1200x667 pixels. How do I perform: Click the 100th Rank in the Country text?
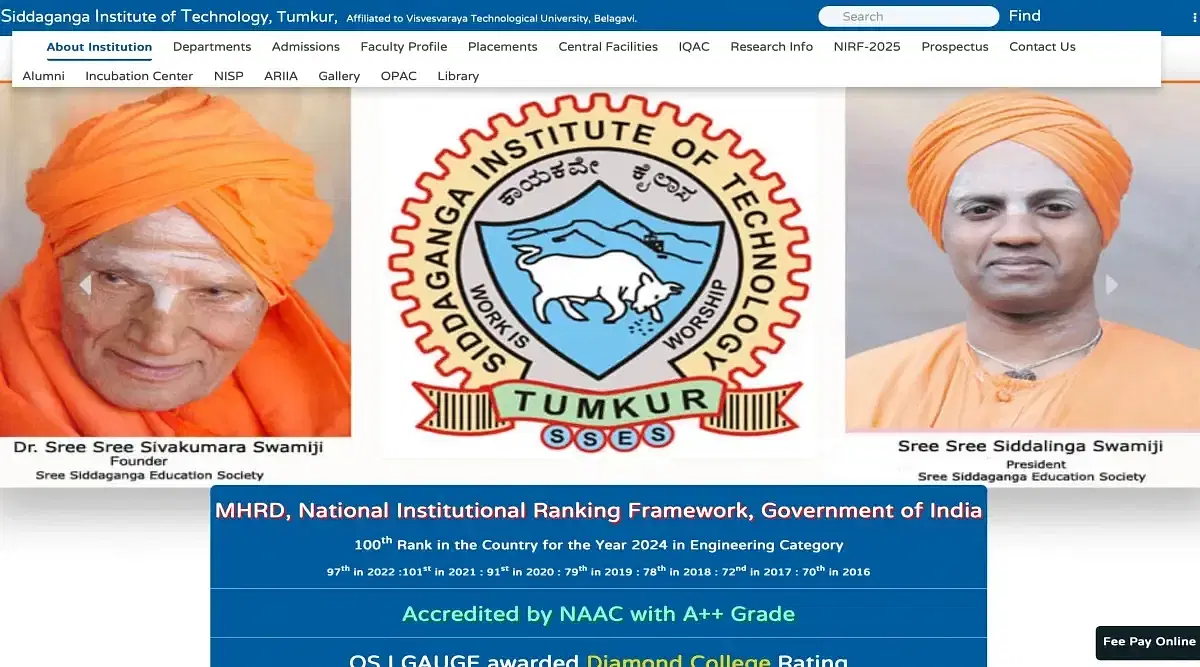pyautogui.click(x=598, y=545)
